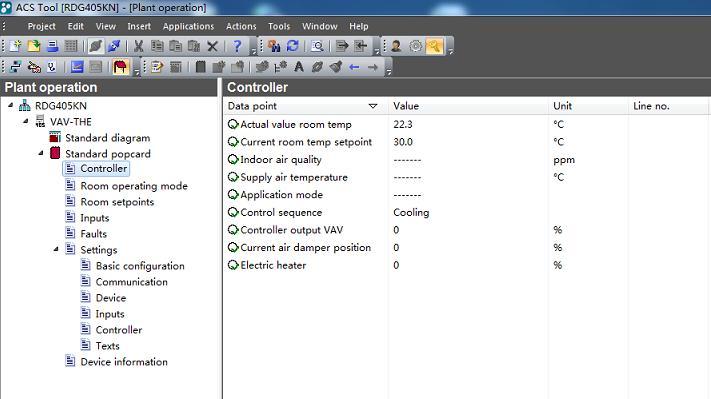Click the highlighted key access icon
711x399 pixels.
434,46
